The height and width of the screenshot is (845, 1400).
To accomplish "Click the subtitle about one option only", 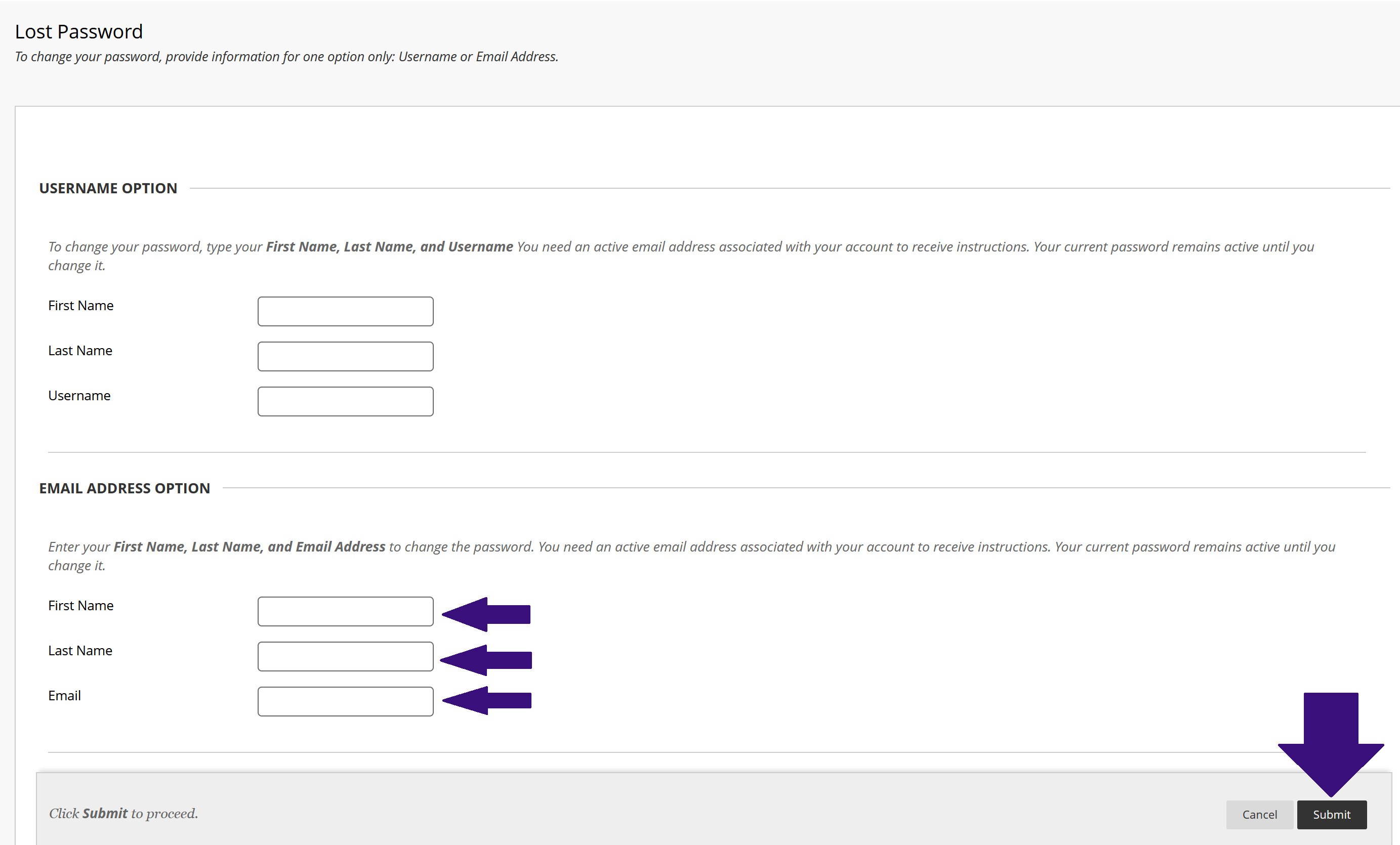I will pyautogui.click(x=286, y=57).
